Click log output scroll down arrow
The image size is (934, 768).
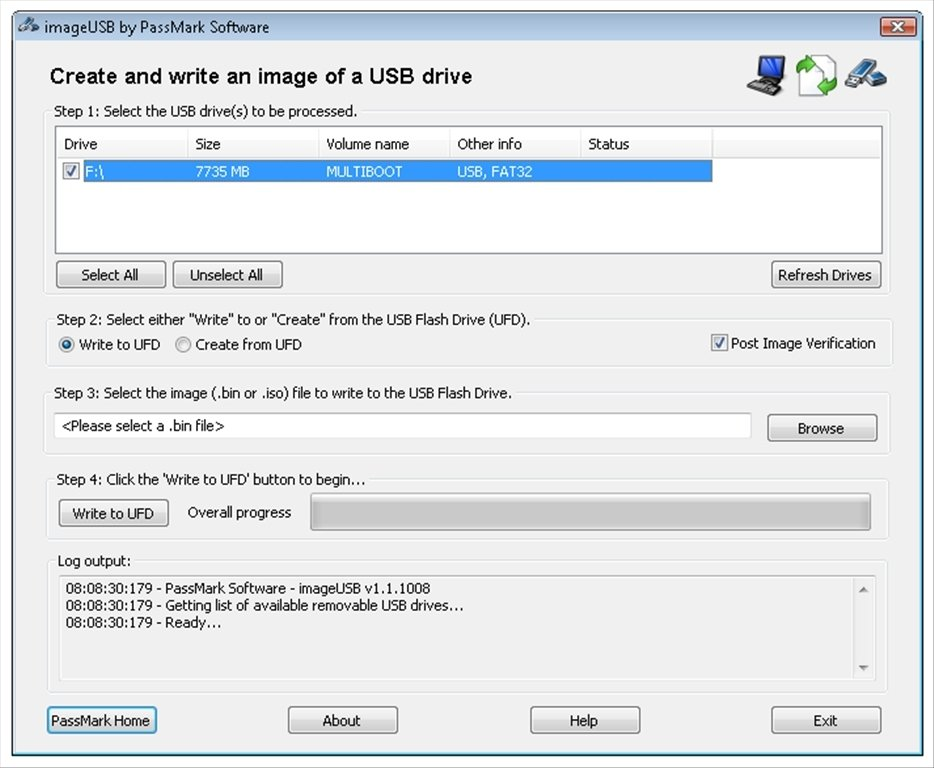coord(863,667)
